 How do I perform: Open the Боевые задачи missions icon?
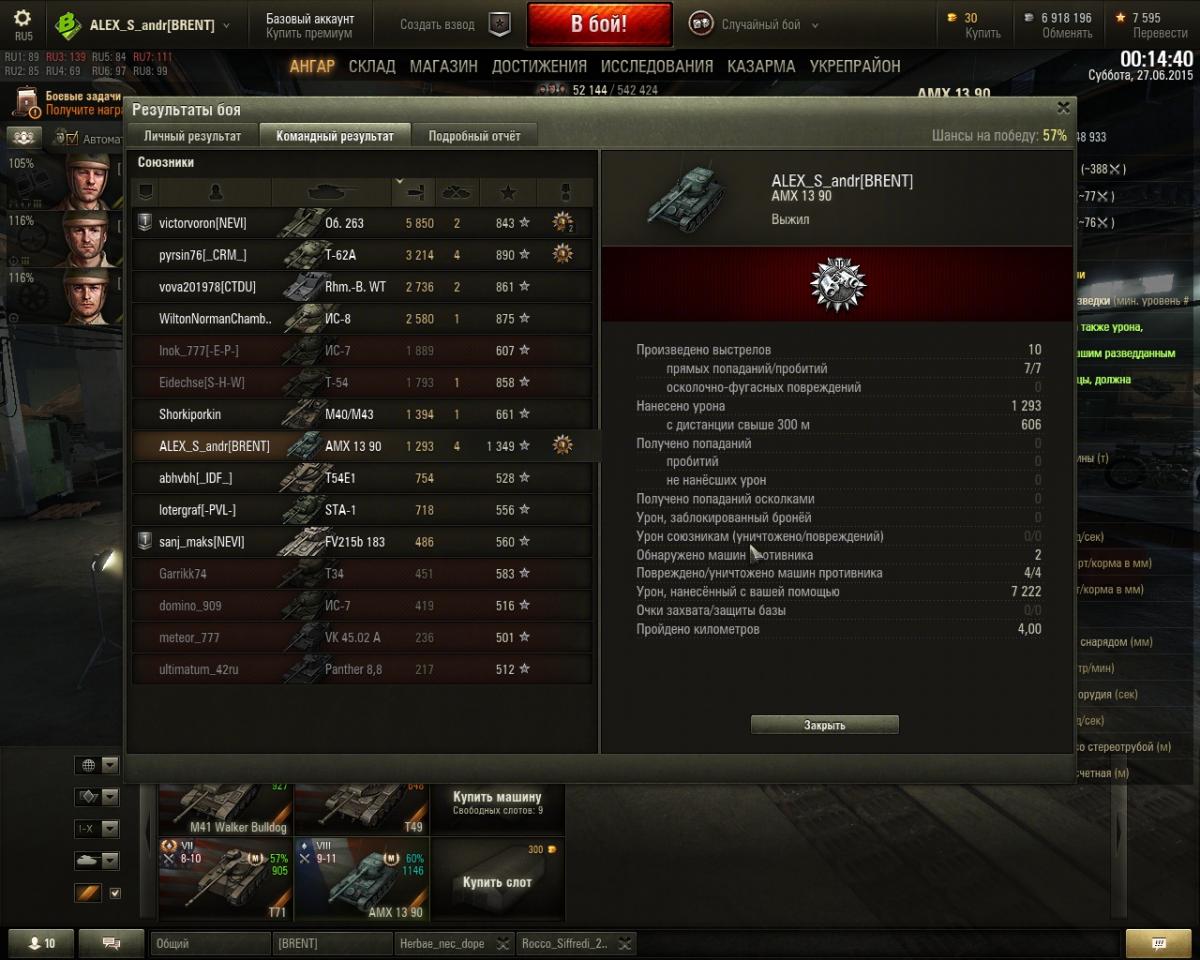(x=27, y=103)
